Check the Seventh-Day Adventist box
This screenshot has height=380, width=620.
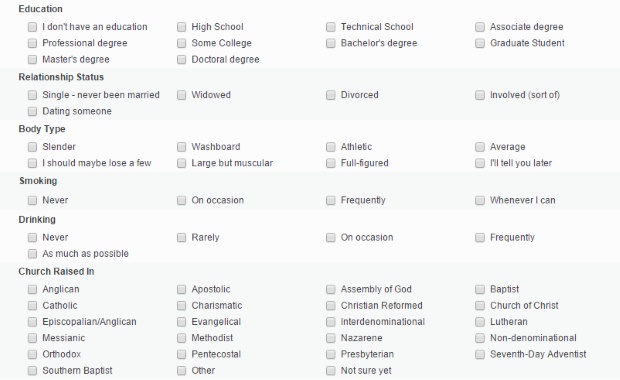[480, 354]
